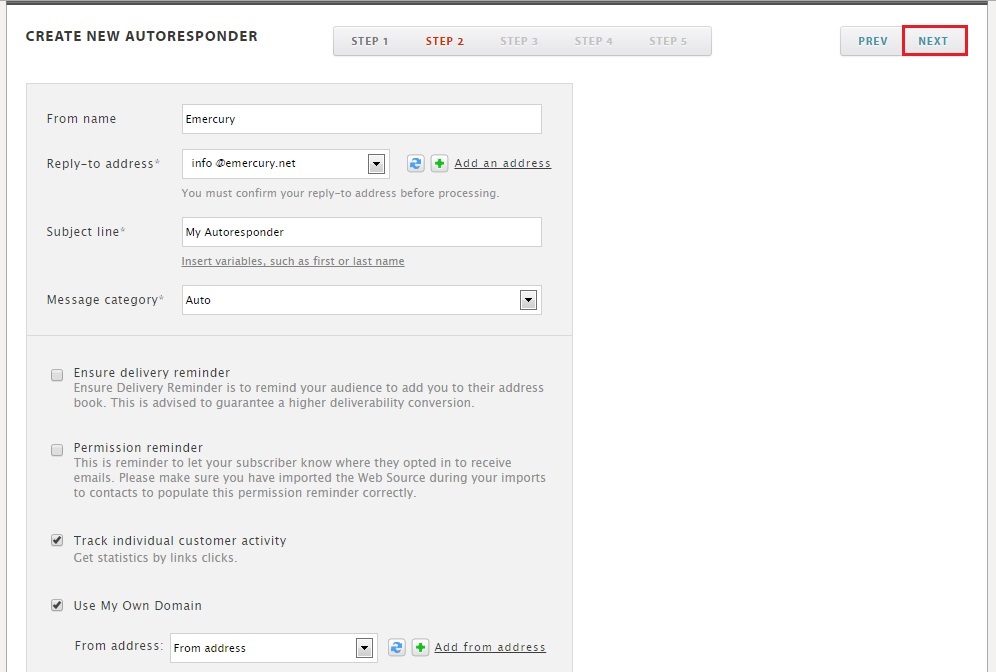Click into the From name field
Viewport: 996px width, 672px height.
click(361, 119)
